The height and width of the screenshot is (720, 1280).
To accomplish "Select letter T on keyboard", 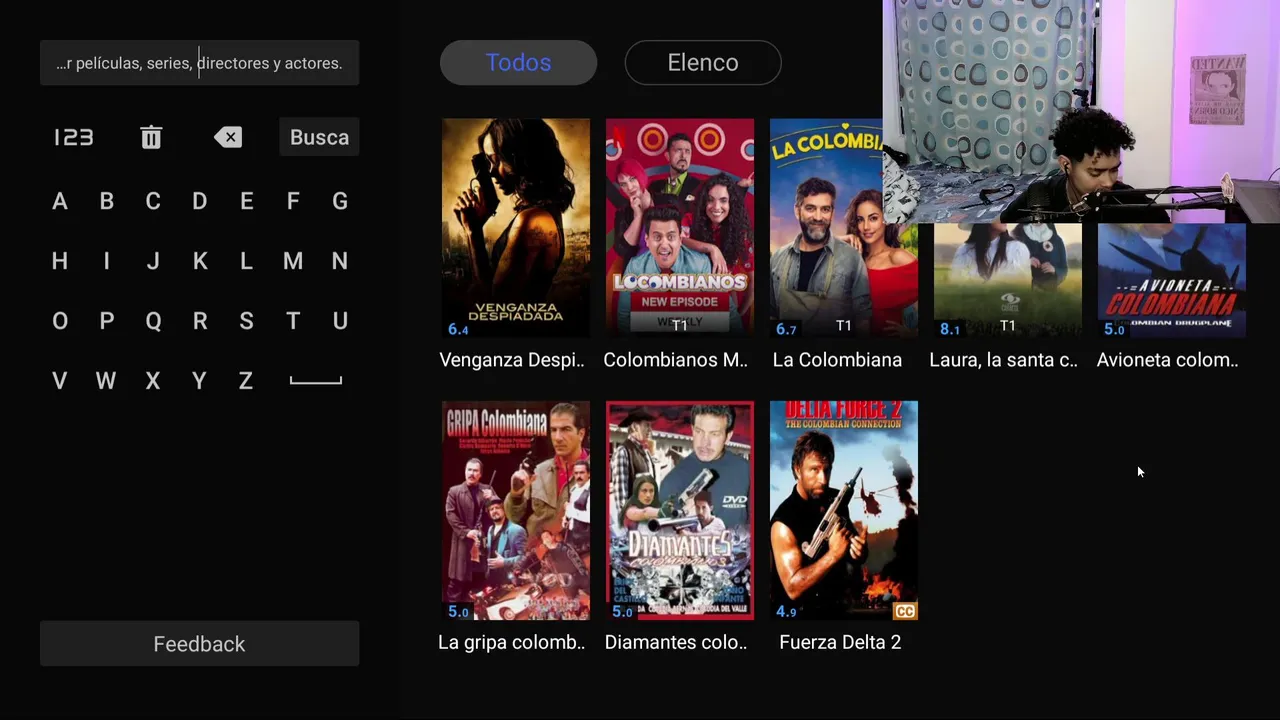I will click(293, 321).
